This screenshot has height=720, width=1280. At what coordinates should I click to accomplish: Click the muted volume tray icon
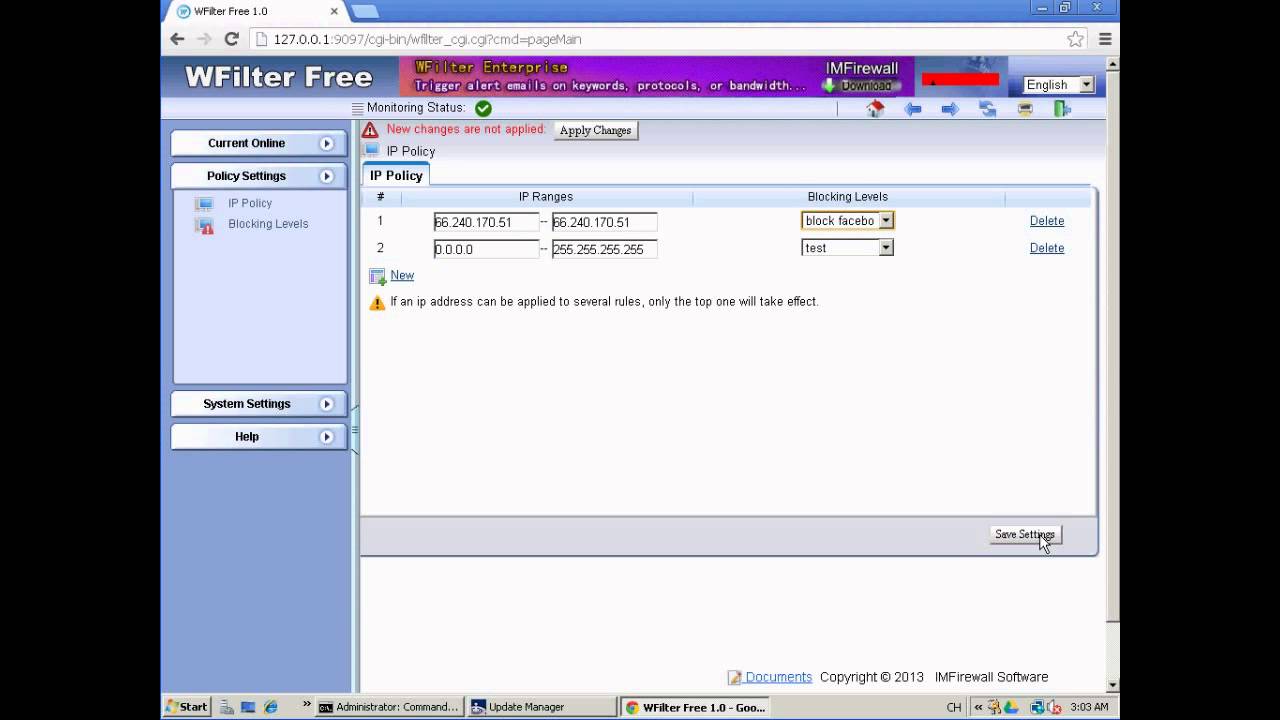(x=1054, y=707)
